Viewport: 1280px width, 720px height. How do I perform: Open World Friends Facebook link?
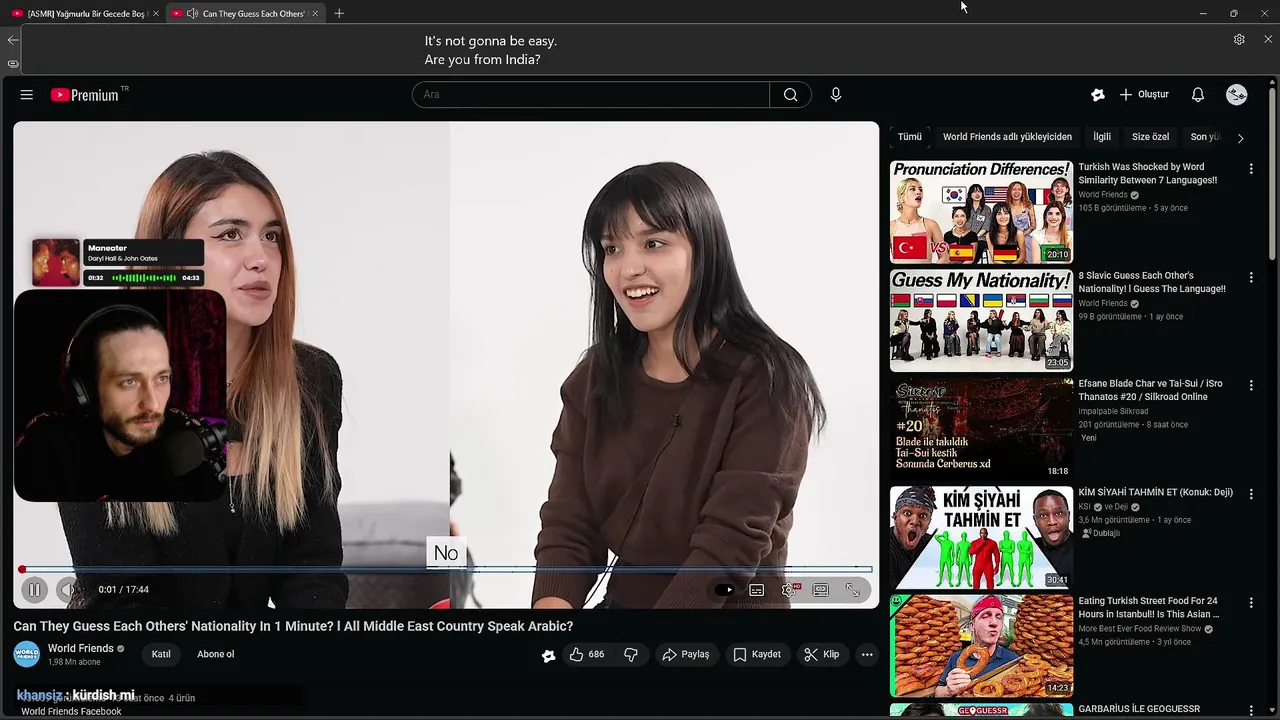tap(71, 712)
